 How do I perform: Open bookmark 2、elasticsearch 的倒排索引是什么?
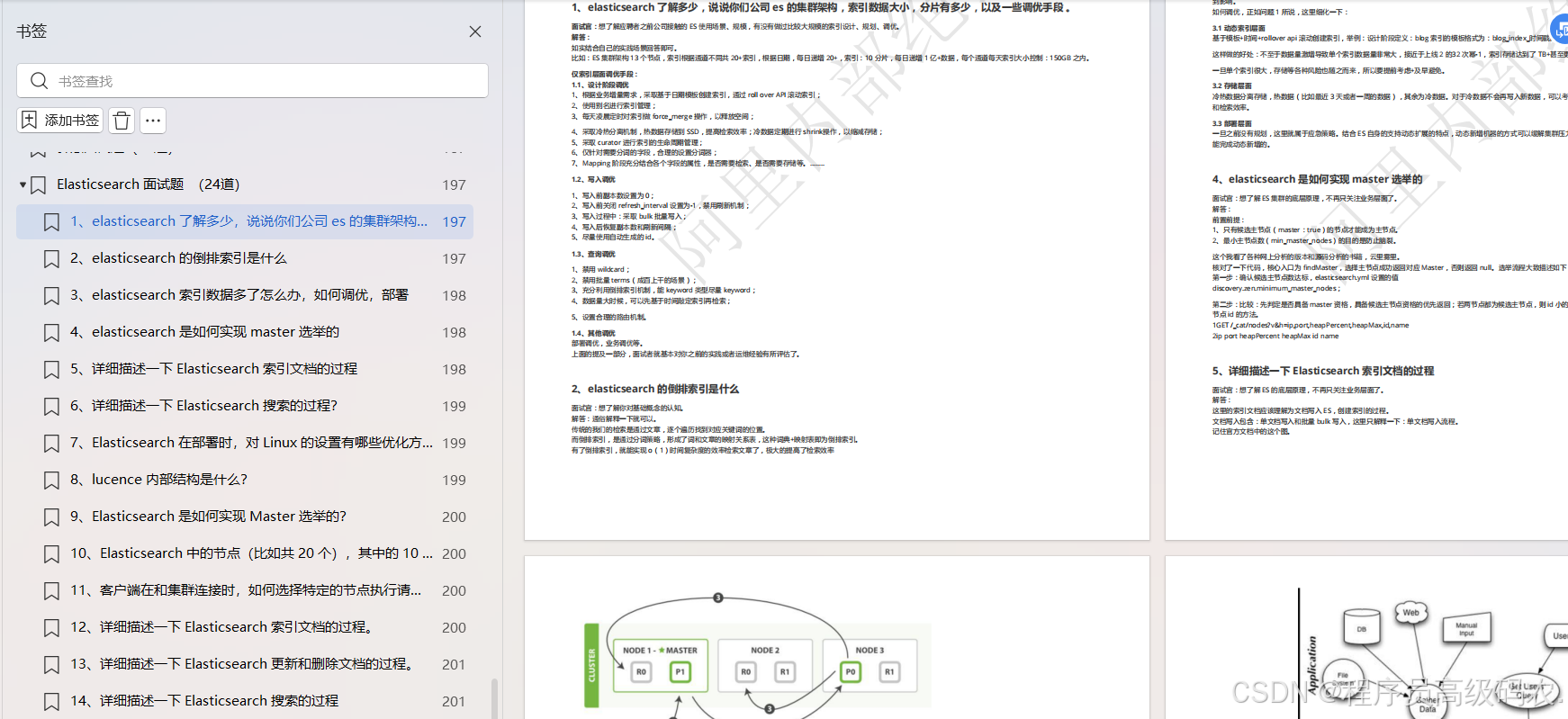[245, 258]
